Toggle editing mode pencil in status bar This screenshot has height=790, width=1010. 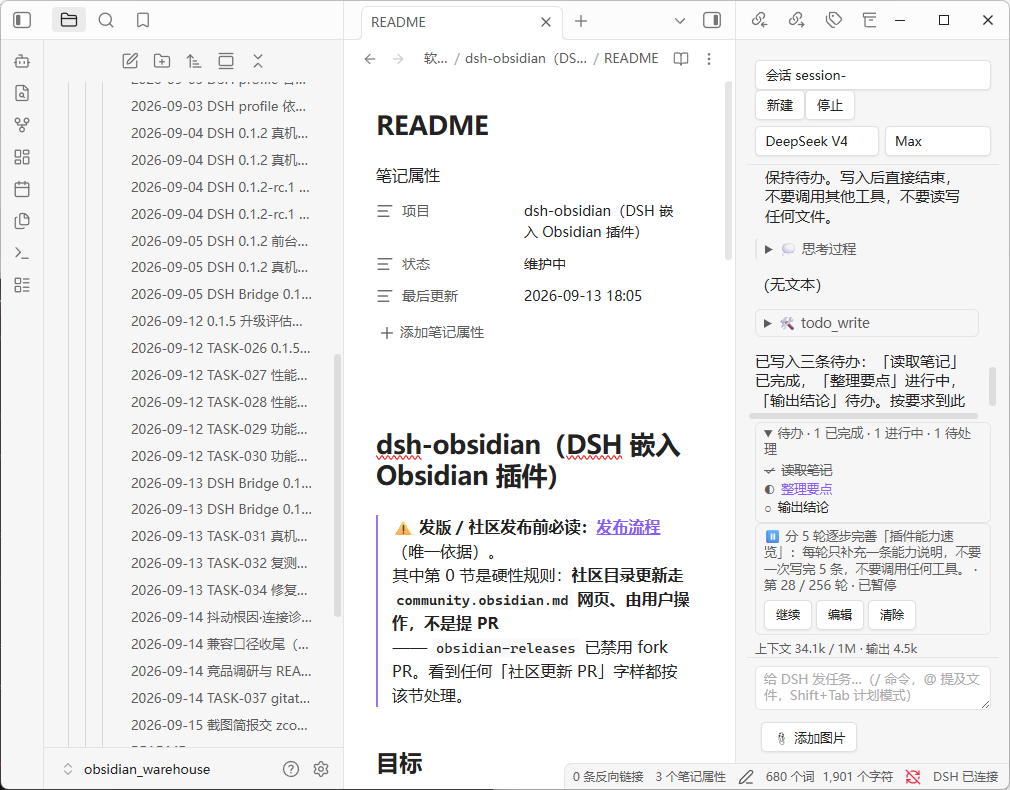click(x=746, y=777)
